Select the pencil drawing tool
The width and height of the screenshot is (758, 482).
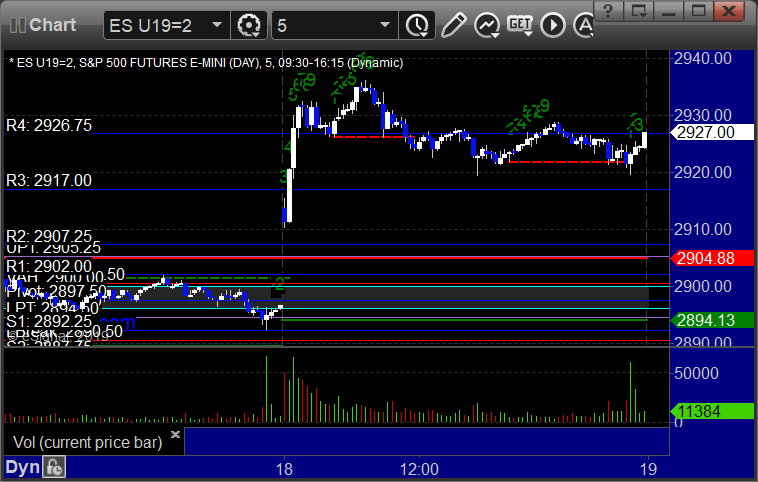click(x=453, y=25)
